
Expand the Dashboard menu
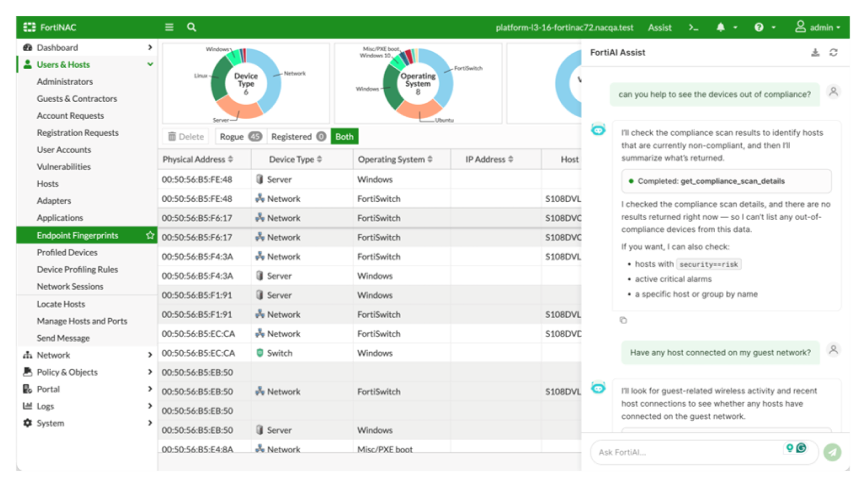coord(150,47)
